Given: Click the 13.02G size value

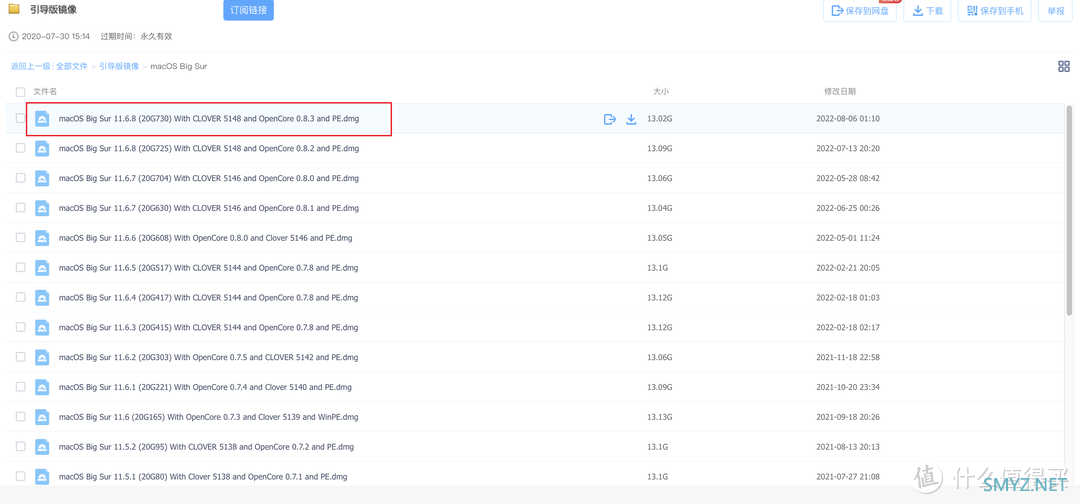Looking at the screenshot, I should [660, 119].
